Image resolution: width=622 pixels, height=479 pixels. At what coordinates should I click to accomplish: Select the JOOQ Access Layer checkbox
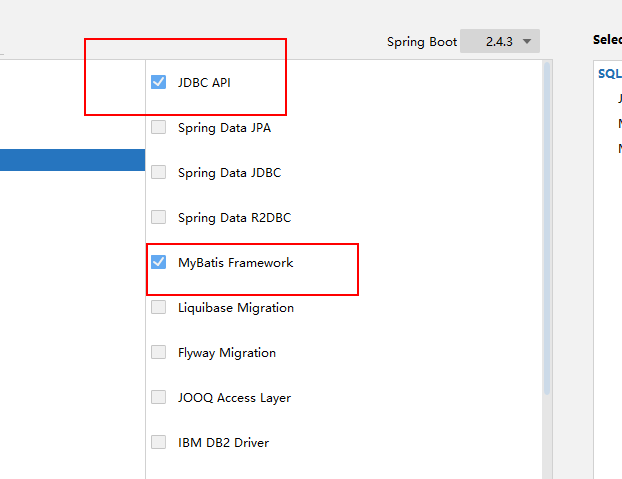158,397
